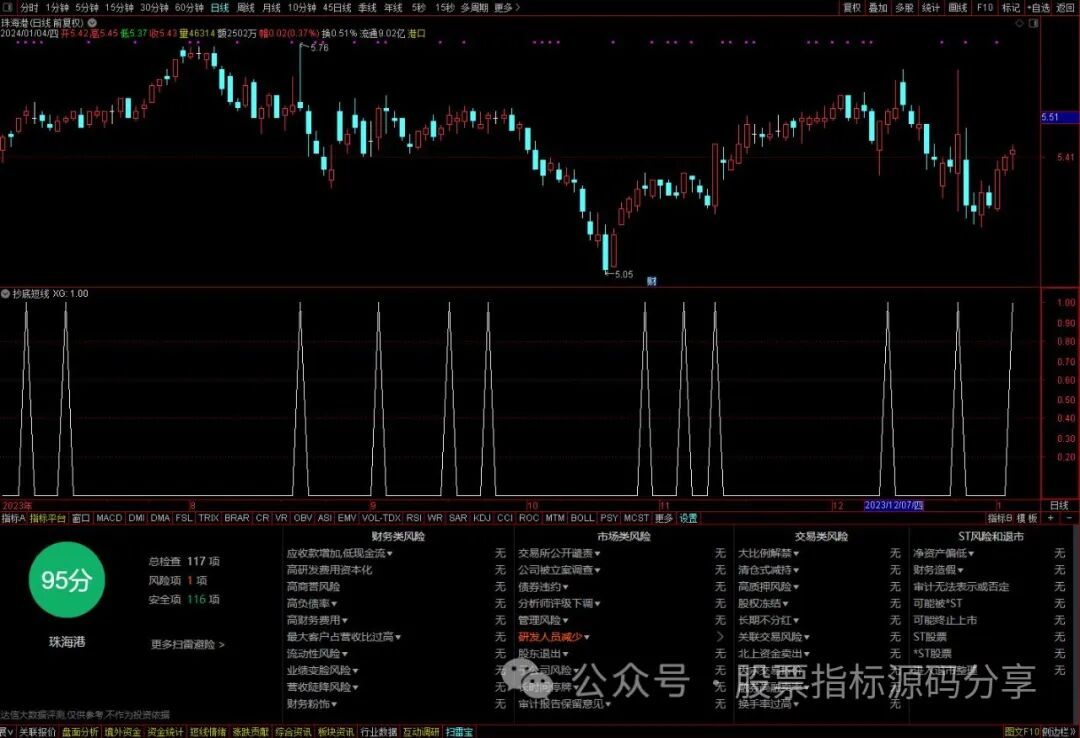Select the VOL-TDX indicator
The height and width of the screenshot is (738, 1080).
381,517
